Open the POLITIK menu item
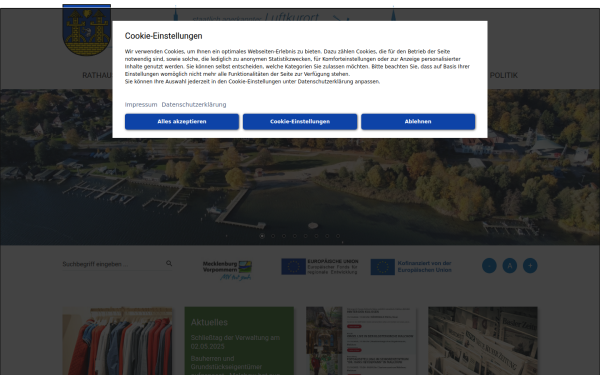The width and height of the screenshot is (600, 375). pos(504,75)
